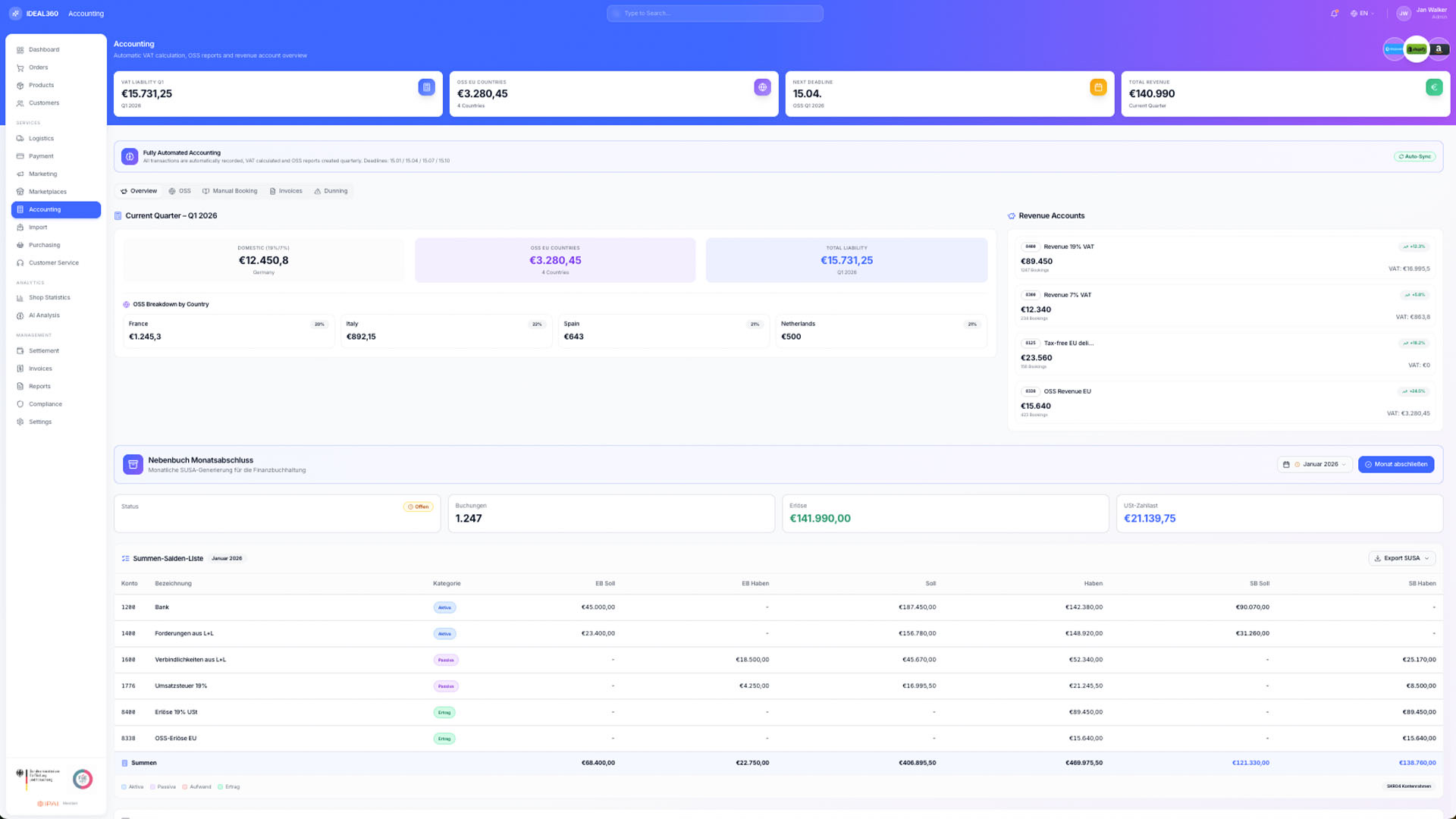This screenshot has width=1456, height=819.
Task: Click the globe icon on OSS EU Countries card
Action: coord(762,87)
